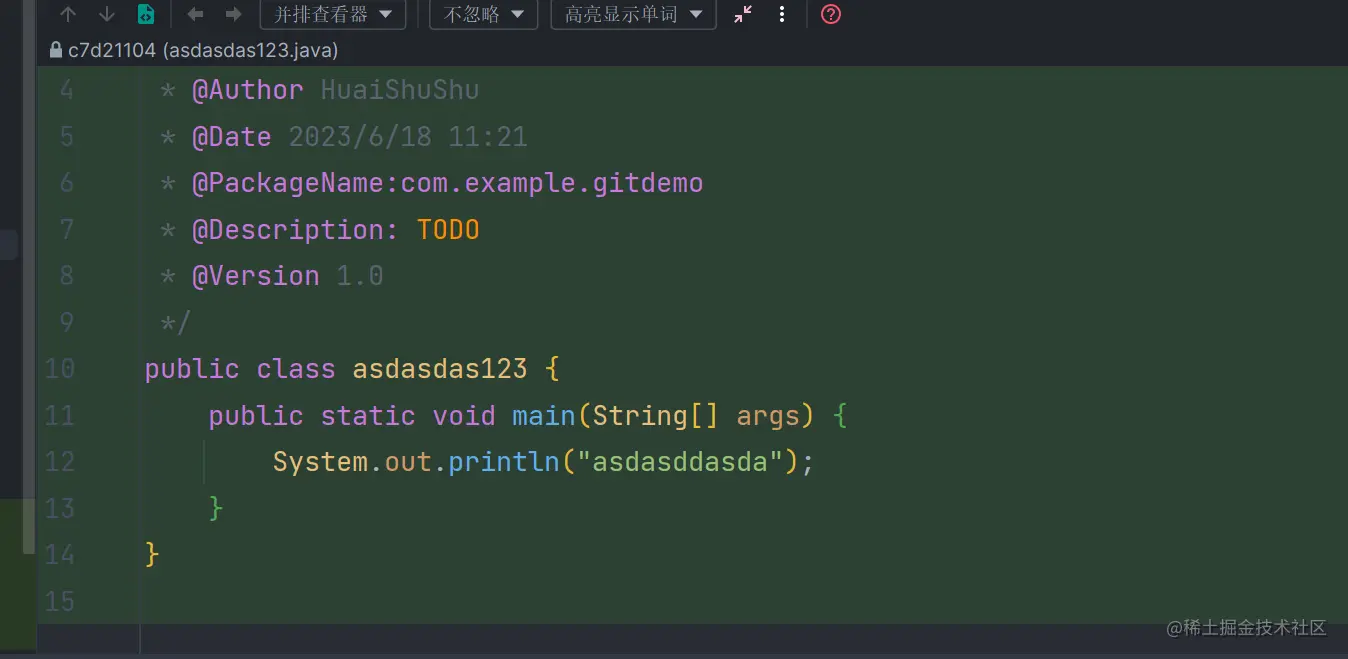
Task: Open help with the red question mark icon
Action: coord(831,15)
